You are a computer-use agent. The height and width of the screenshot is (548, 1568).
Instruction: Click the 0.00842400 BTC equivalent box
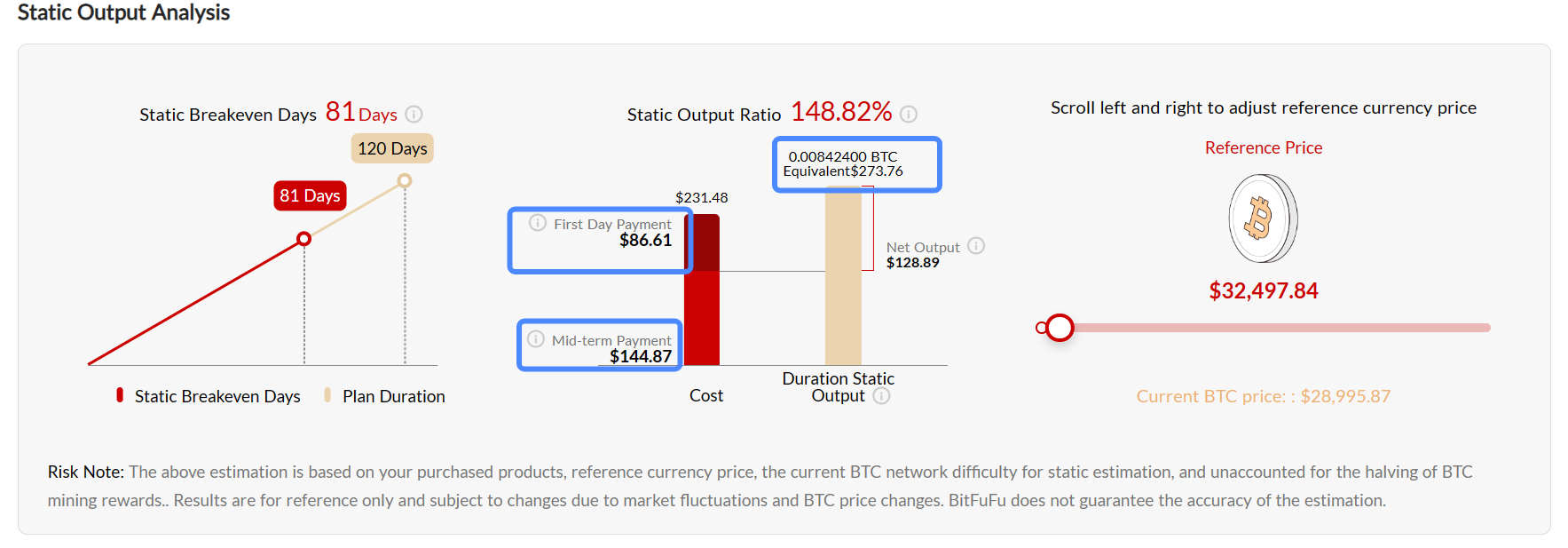tap(856, 164)
